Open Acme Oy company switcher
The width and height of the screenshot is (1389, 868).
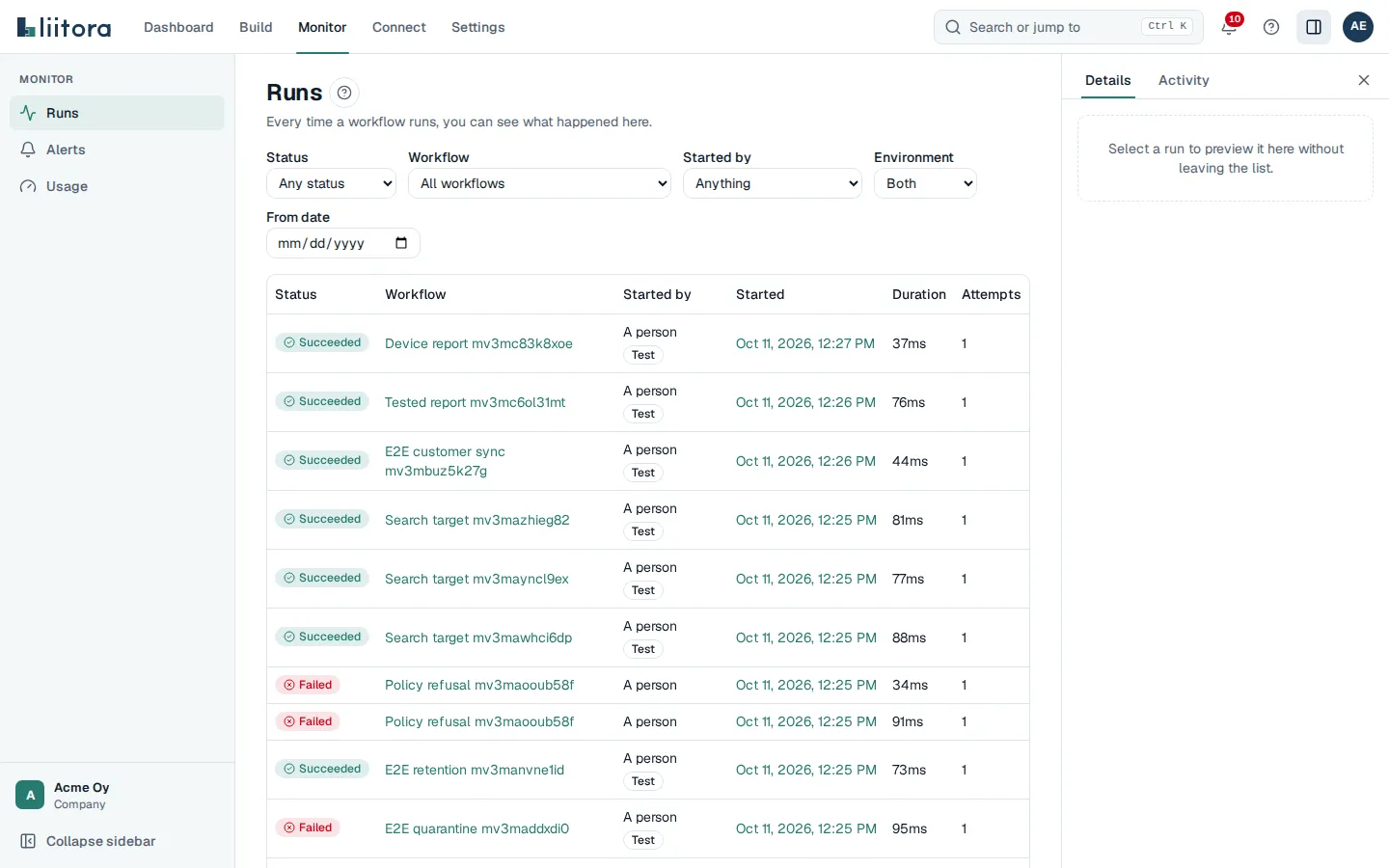tap(117, 795)
